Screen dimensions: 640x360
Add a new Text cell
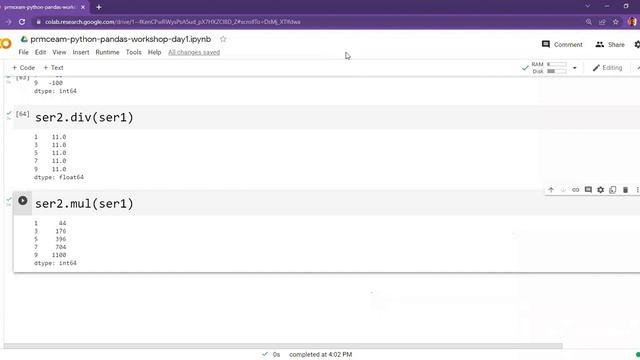coord(53,68)
